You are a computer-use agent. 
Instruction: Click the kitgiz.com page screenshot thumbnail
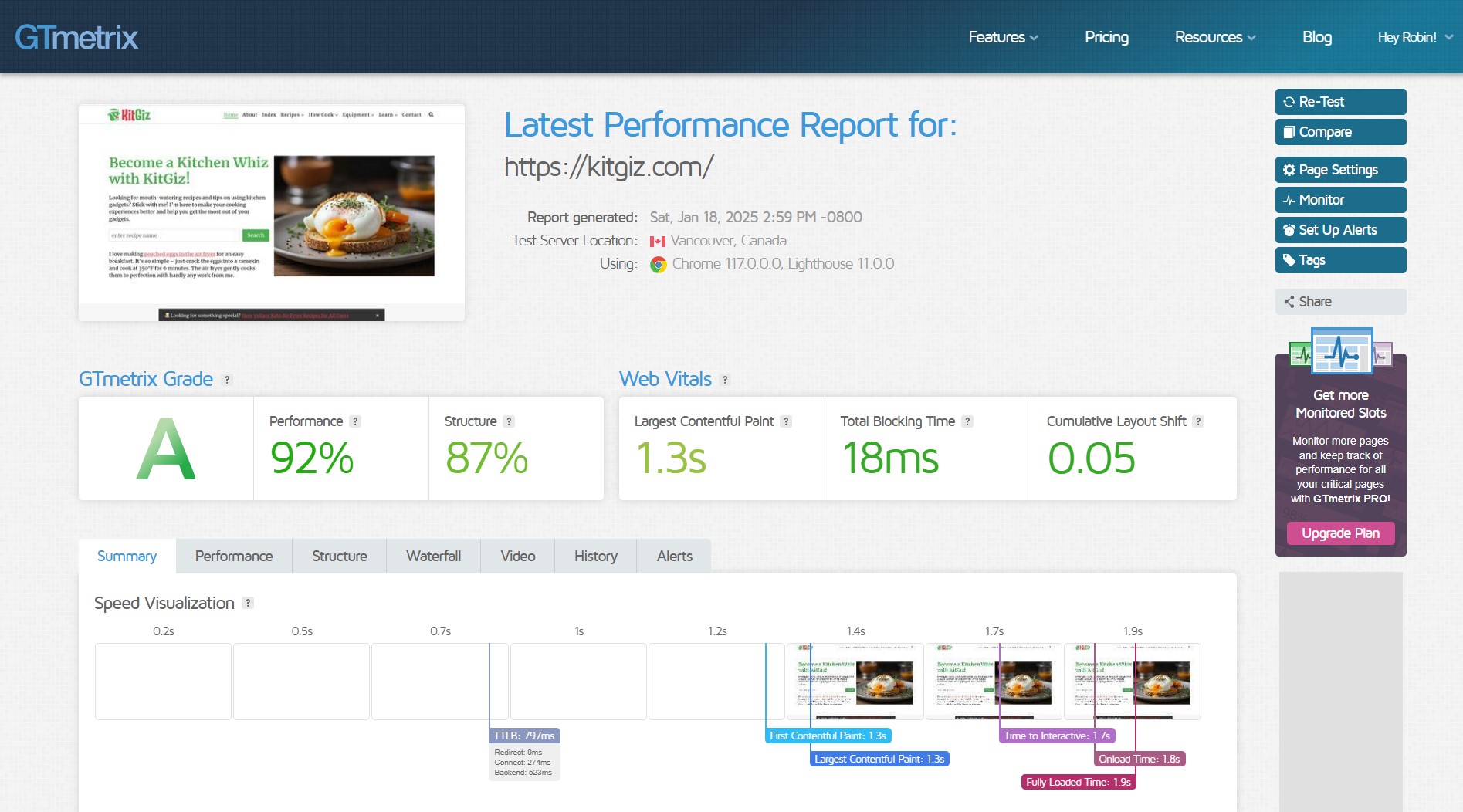tap(272, 213)
